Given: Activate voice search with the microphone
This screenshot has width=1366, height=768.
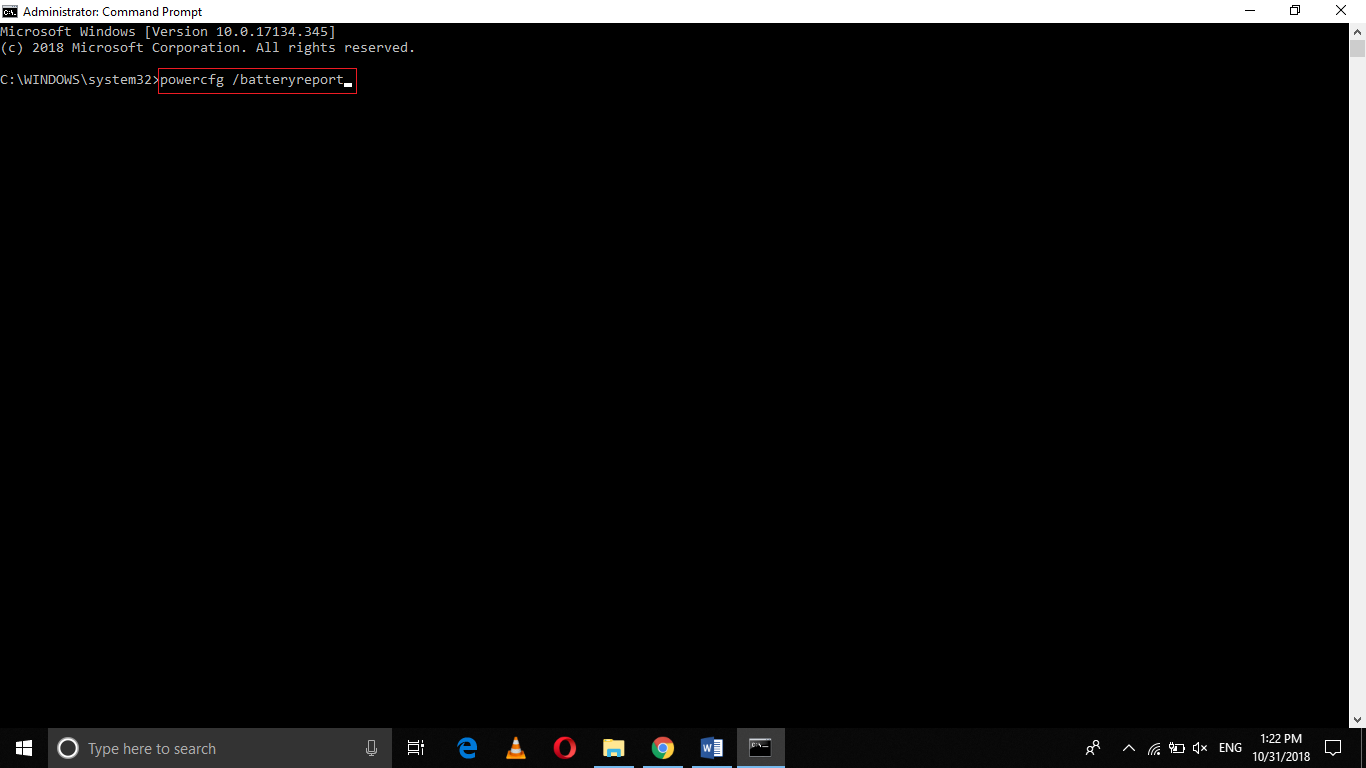Looking at the screenshot, I should [x=371, y=747].
